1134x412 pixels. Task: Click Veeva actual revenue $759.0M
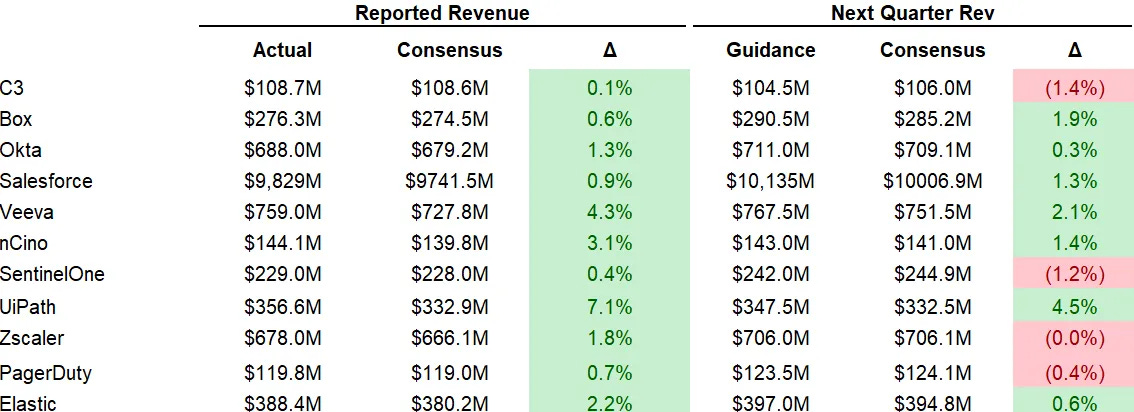point(283,212)
